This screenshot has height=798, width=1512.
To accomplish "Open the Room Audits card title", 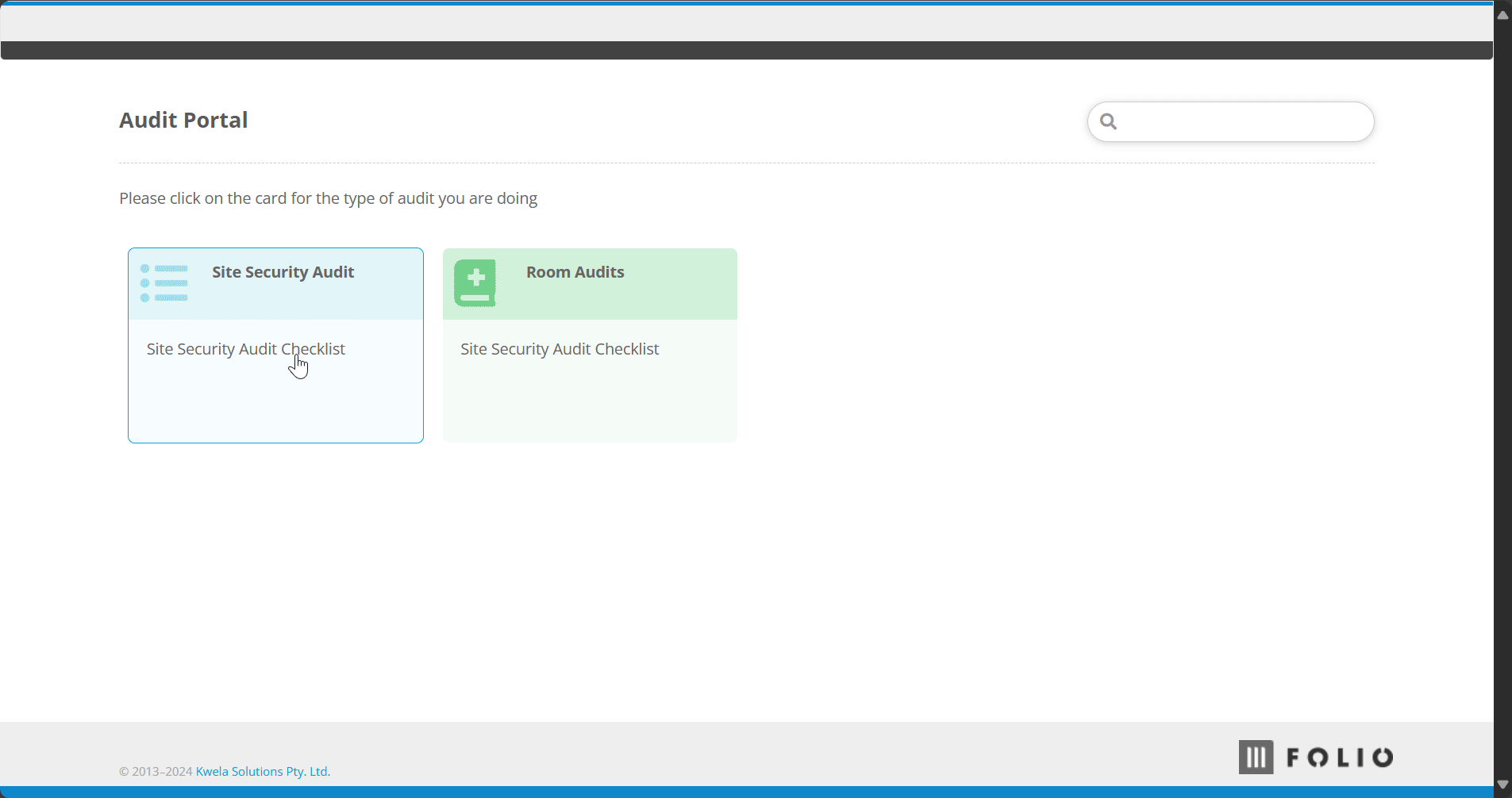I will click(x=575, y=272).
